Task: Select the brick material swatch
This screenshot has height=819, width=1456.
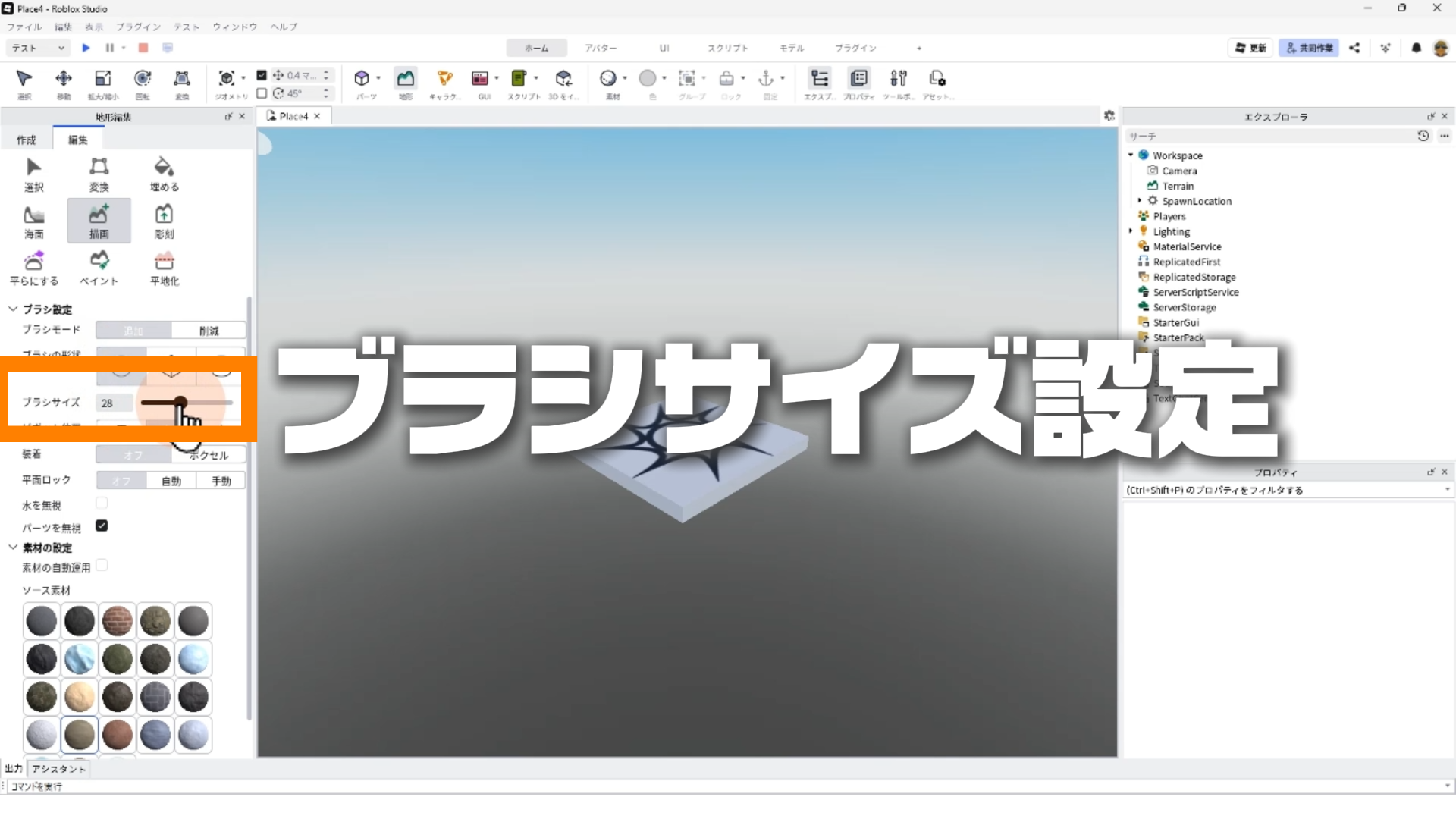Action: point(118,621)
